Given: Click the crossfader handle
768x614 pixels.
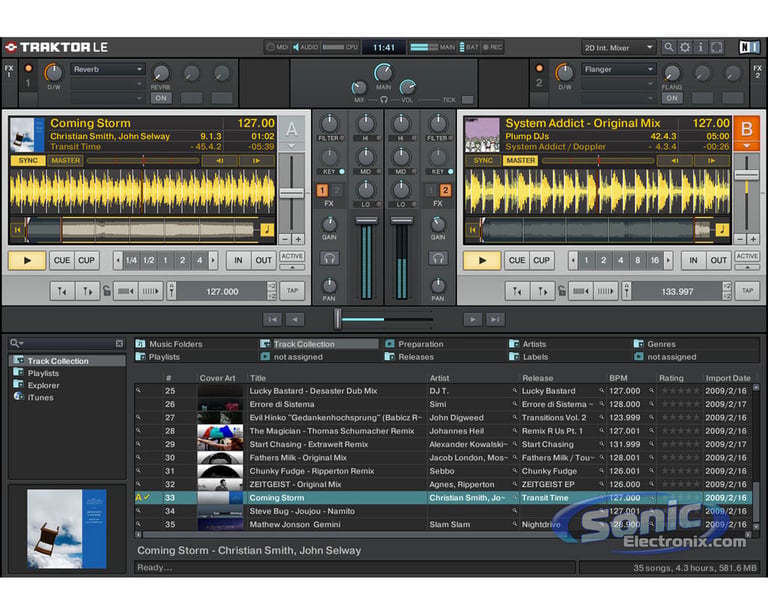Looking at the screenshot, I should coord(337,319).
